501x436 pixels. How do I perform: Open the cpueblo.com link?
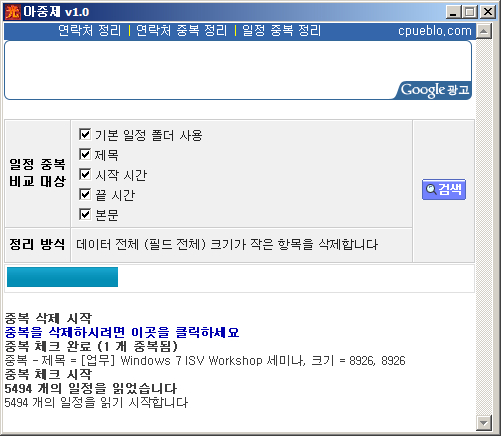pyautogui.click(x=435, y=31)
